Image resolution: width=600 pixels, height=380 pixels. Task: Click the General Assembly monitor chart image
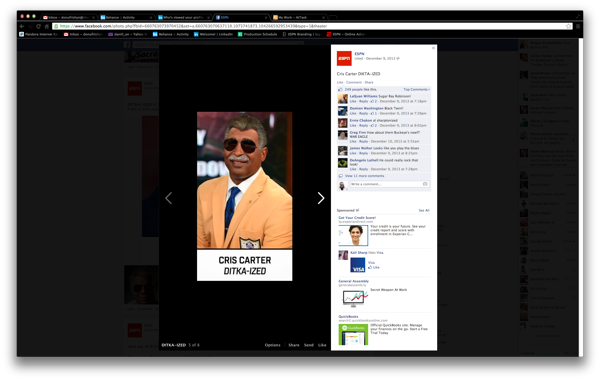click(x=353, y=298)
